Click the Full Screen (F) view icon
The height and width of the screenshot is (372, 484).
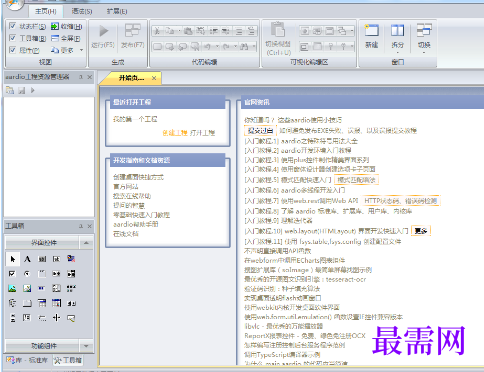point(55,38)
